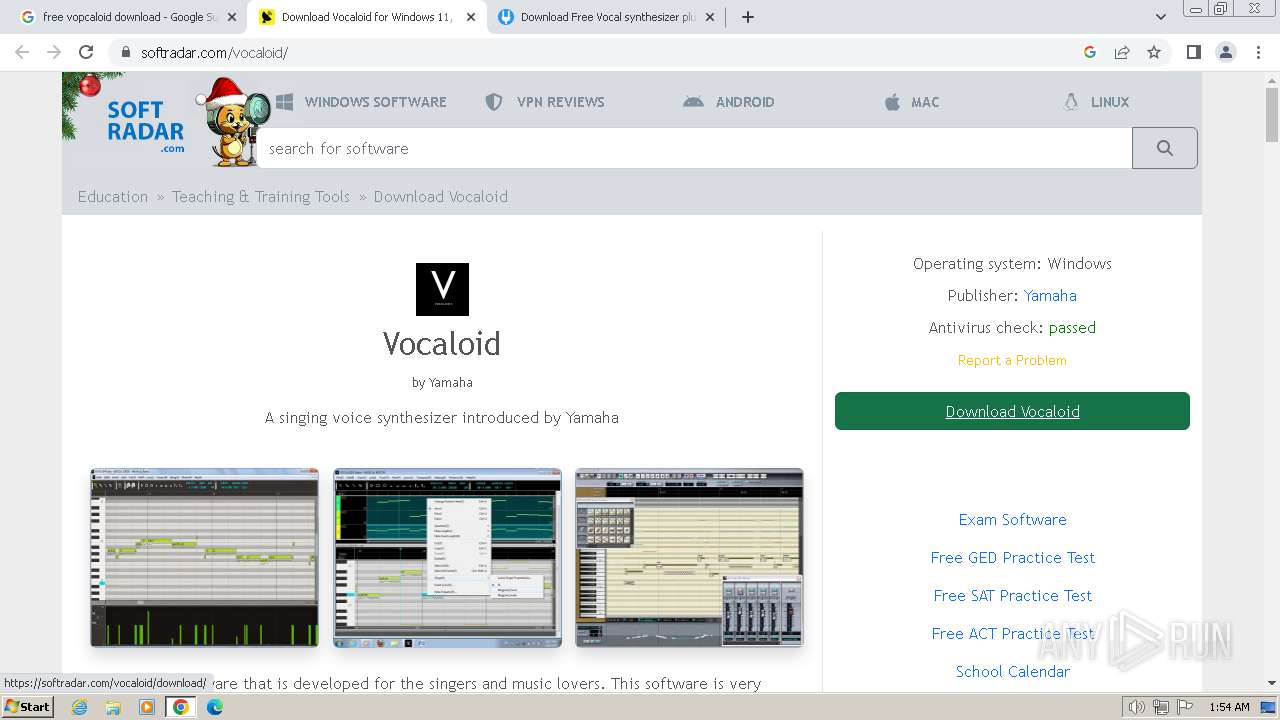This screenshot has height=720, width=1280.
Task: Click the Chrome taskbar icon
Action: click(181, 707)
